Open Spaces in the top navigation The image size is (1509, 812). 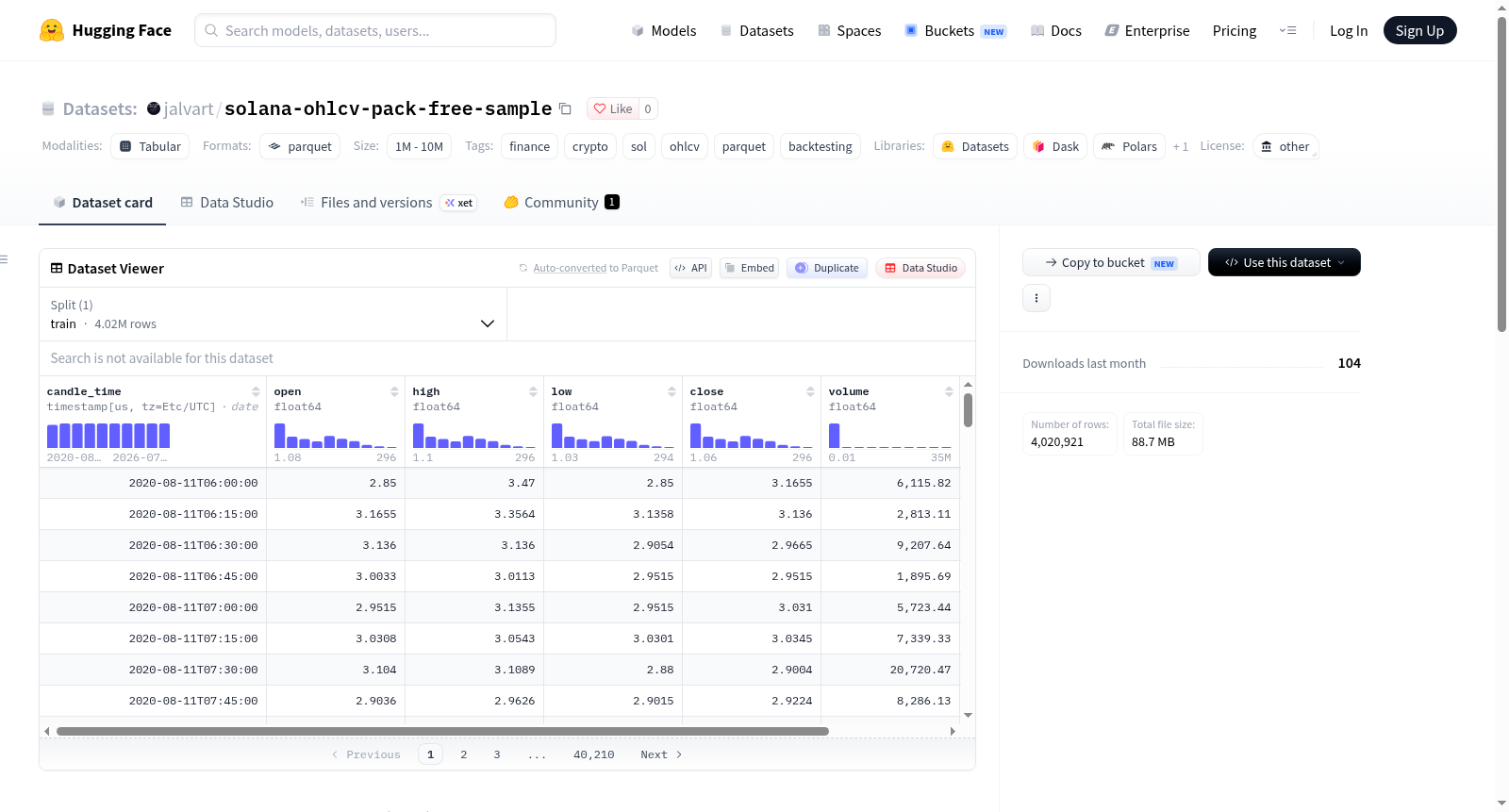[x=850, y=31]
